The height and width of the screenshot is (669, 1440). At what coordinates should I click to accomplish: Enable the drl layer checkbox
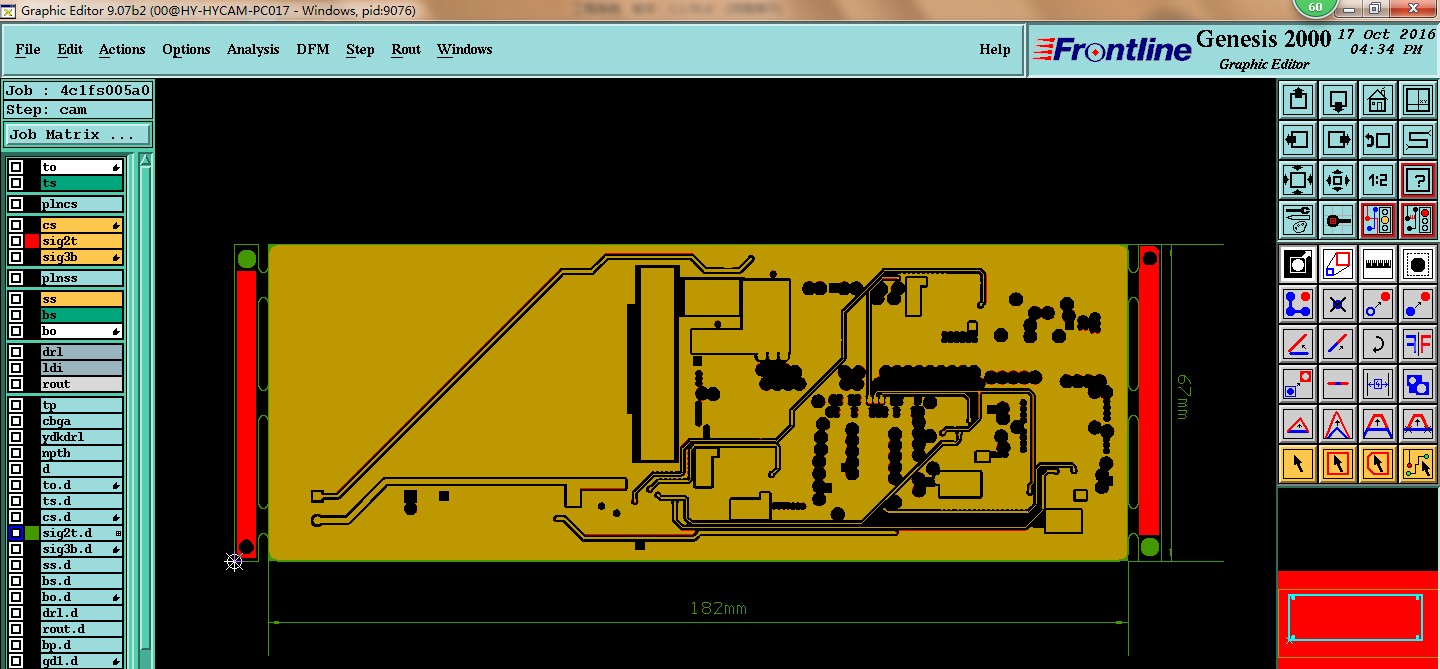[16, 352]
